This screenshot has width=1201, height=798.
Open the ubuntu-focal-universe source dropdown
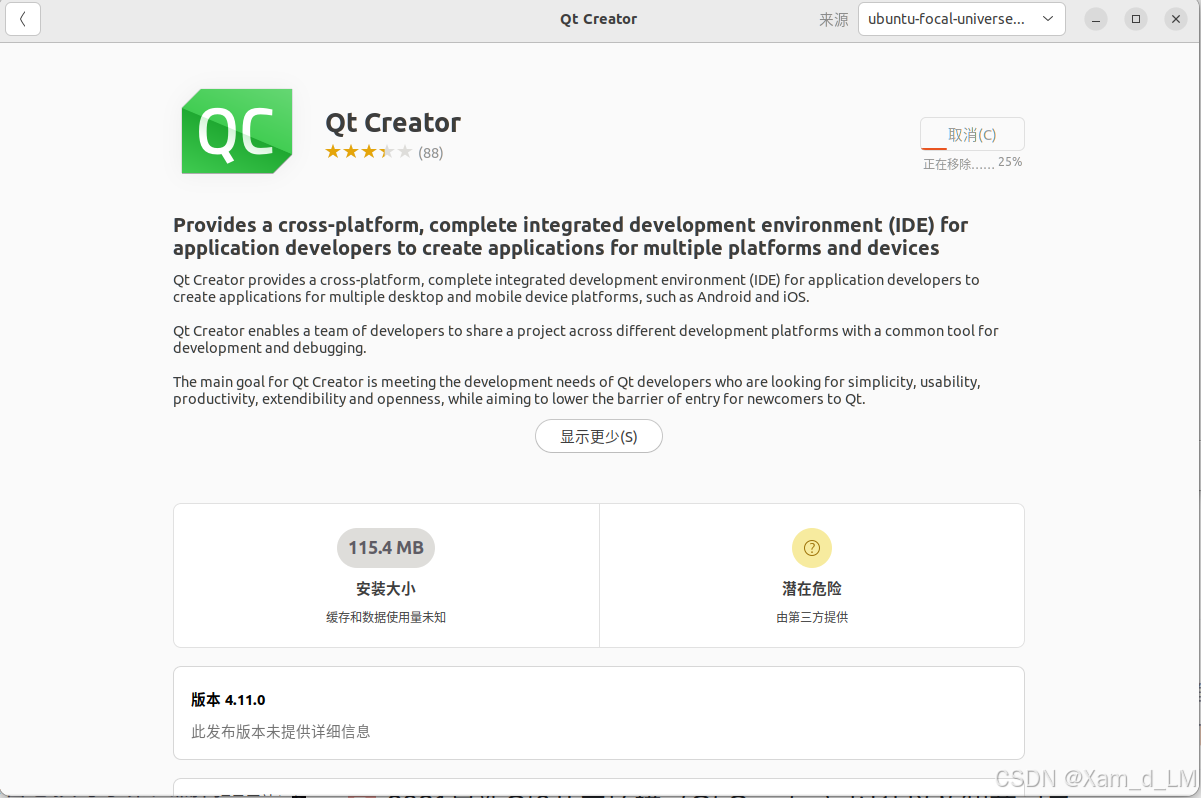click(961, 19)
